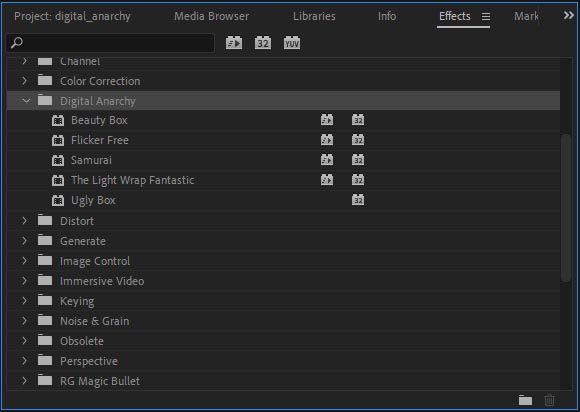Select the RG Magic Bullet folder label
This screenshot has width=580, height=412.
tap(100, 381)
